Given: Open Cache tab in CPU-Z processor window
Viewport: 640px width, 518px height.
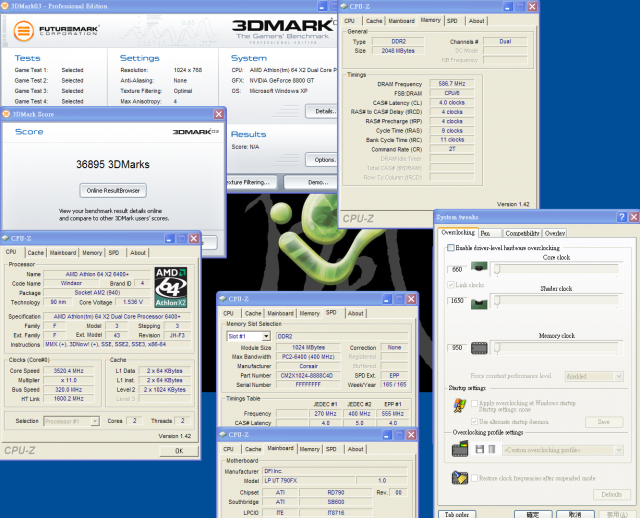Looking at the screenshot, I should pyautogui.click(x=36, y=253).
